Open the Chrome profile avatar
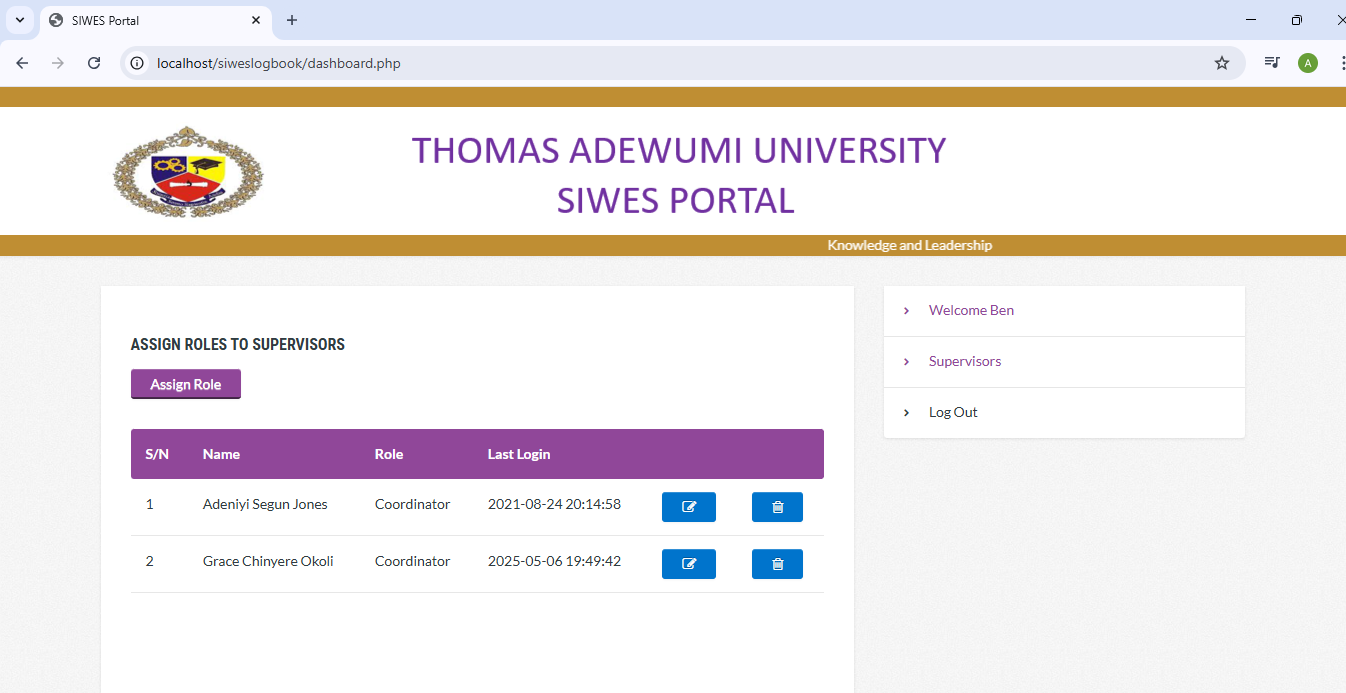 click(x=1307, y=63)
